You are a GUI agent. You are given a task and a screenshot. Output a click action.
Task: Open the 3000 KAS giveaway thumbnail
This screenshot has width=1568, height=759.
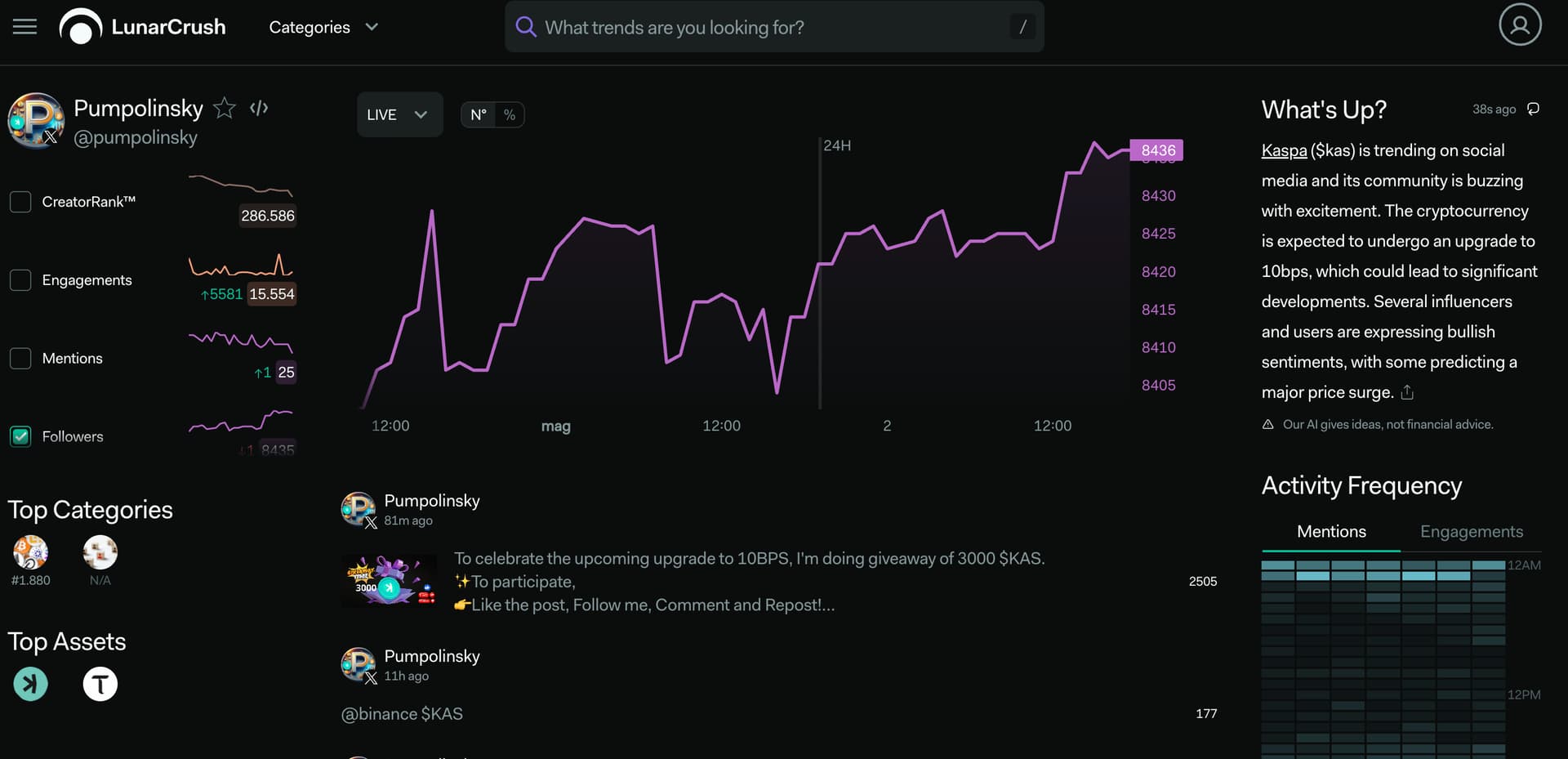pos(390,581)
